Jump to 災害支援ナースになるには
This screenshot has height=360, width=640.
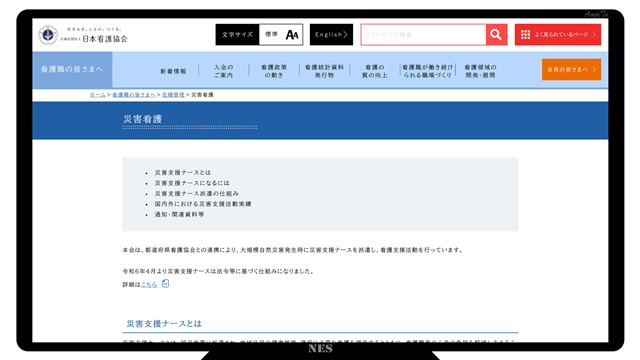pyautogui.click(x=192, y=183)
